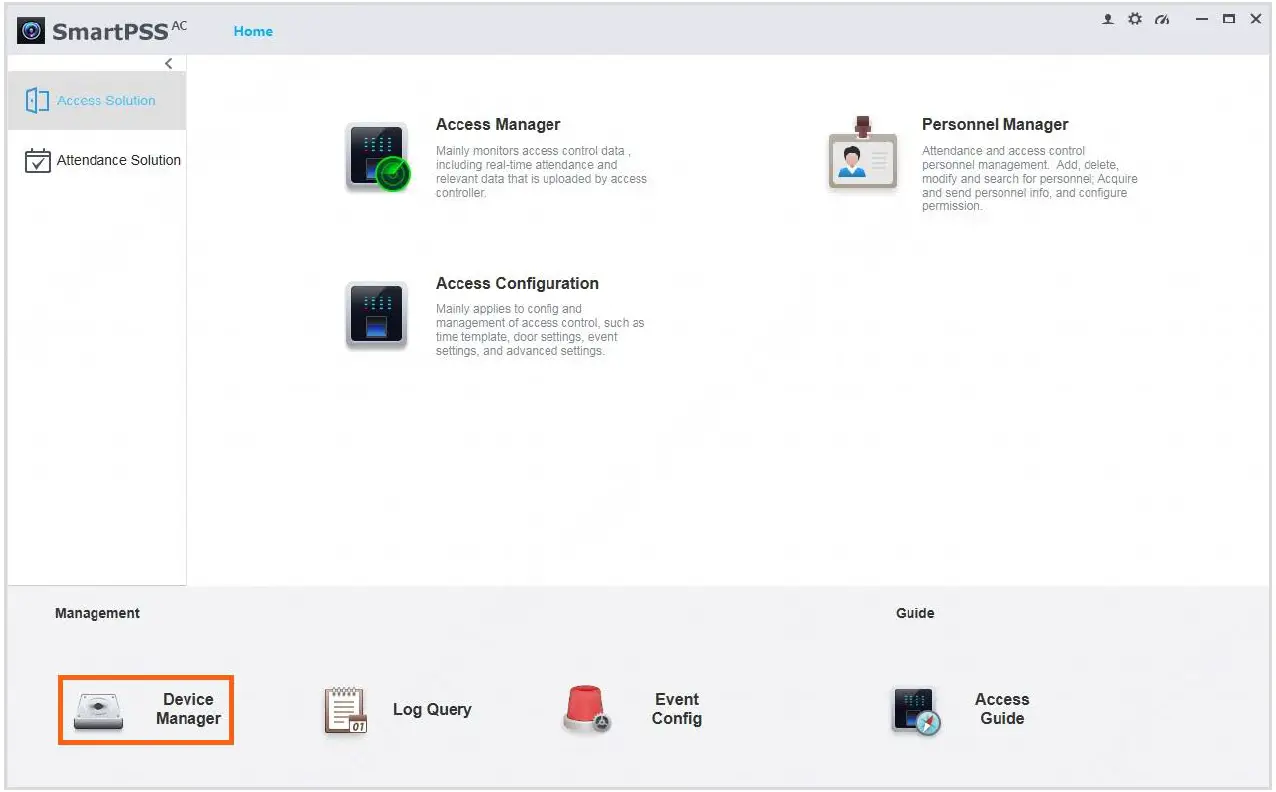The height and width of the screenshot is (792, 1276).
Task: Click the Access Manager description text
Action: coord(541,172)
